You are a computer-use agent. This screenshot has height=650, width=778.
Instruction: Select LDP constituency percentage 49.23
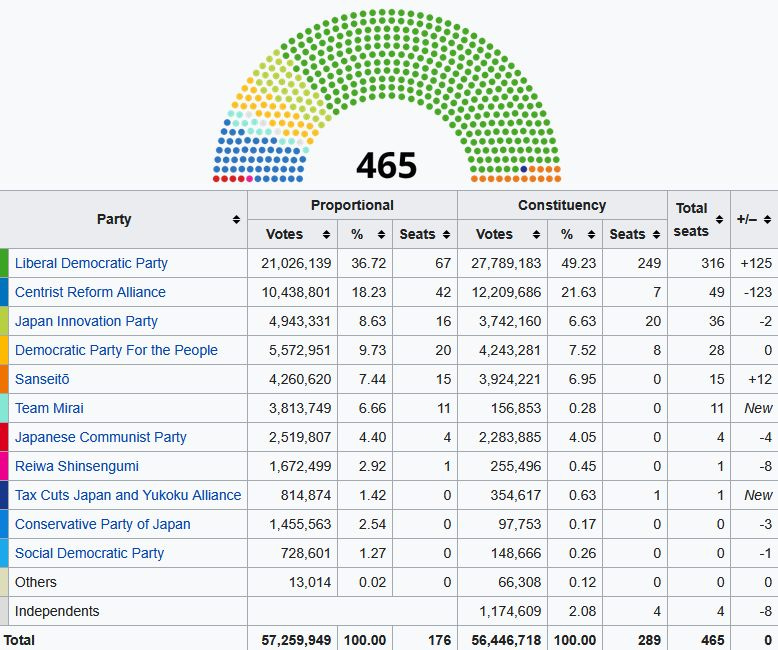(579, 263)
